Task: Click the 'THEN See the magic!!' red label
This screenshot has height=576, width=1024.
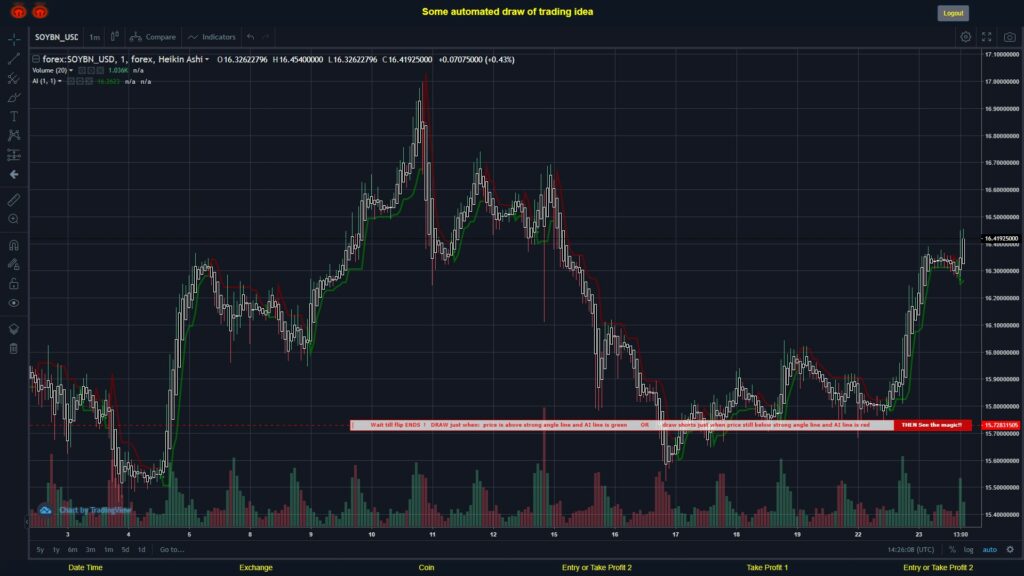Action: point(932,425)
